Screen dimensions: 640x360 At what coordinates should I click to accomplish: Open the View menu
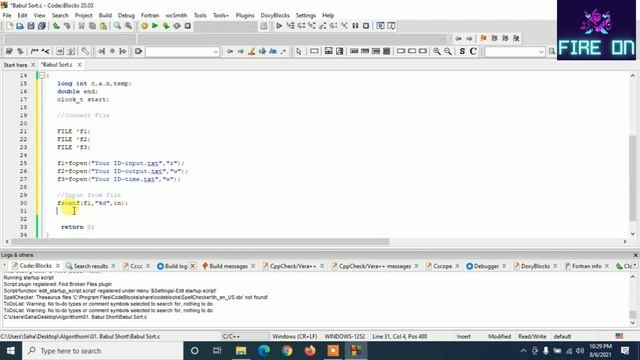click(40, 15)
